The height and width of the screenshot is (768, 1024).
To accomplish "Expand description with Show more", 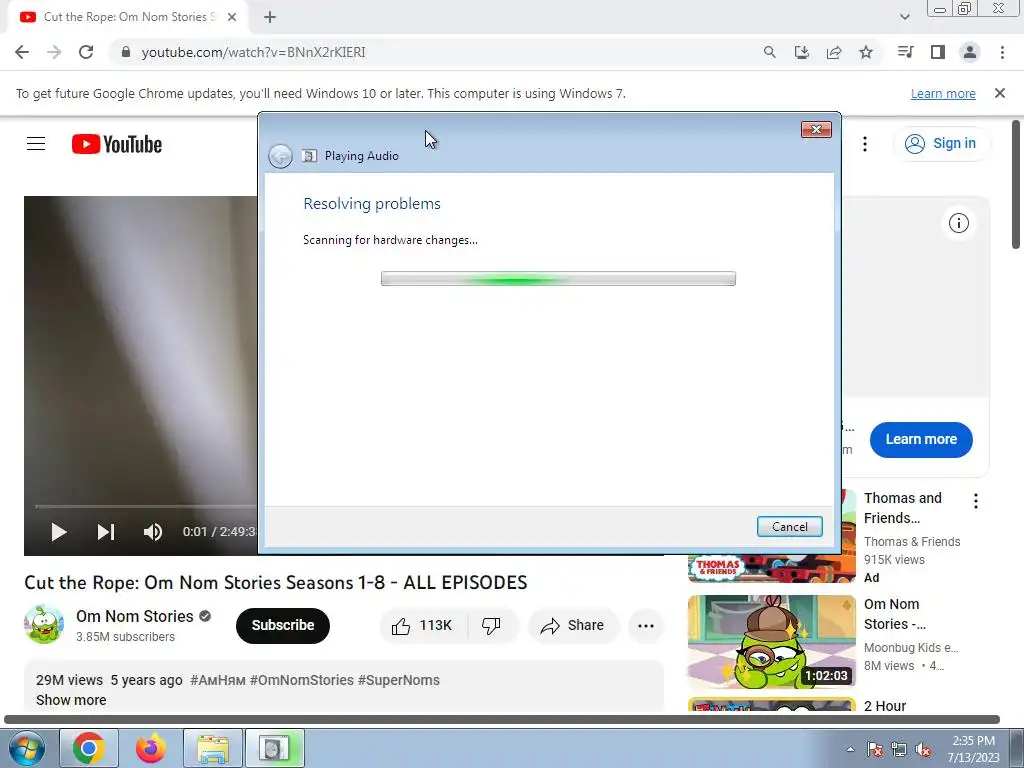I will coord(71,700).
